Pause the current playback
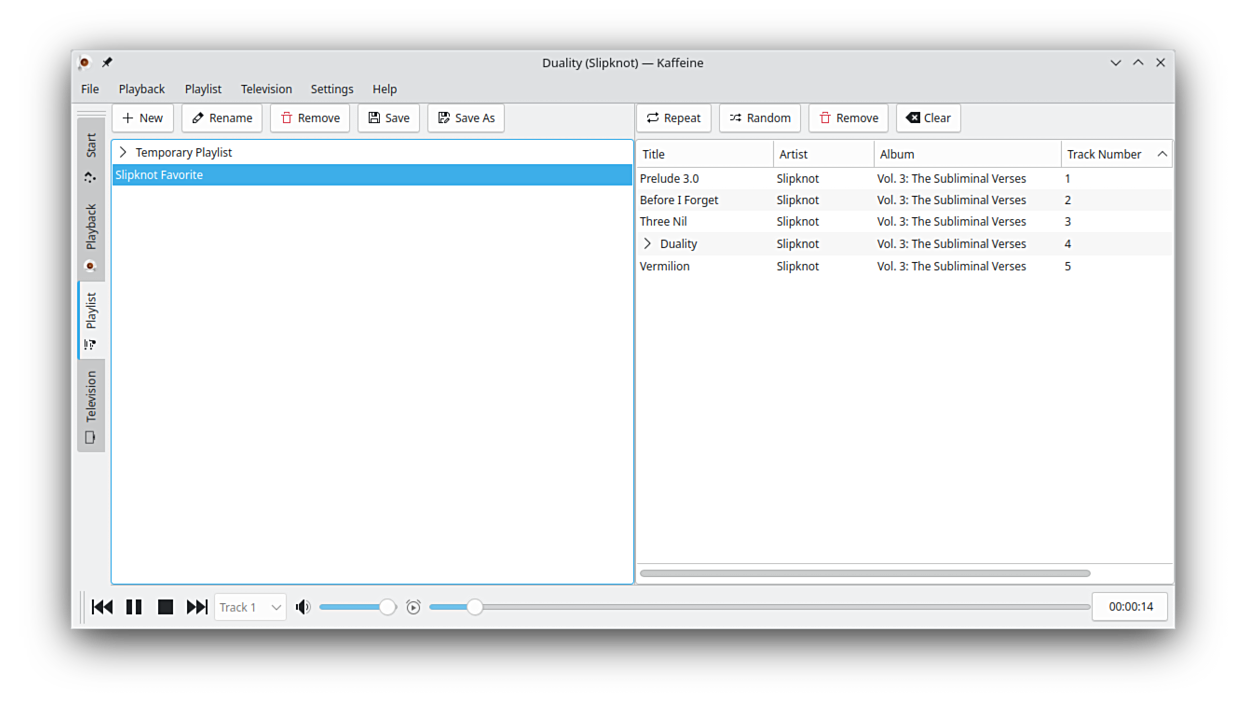This screenshot has height=702, width=1248. [134, 607]
